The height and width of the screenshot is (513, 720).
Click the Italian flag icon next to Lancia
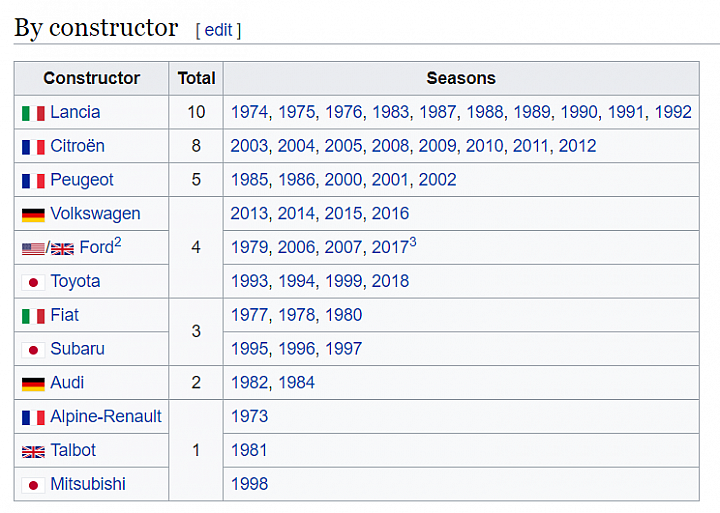33,113
